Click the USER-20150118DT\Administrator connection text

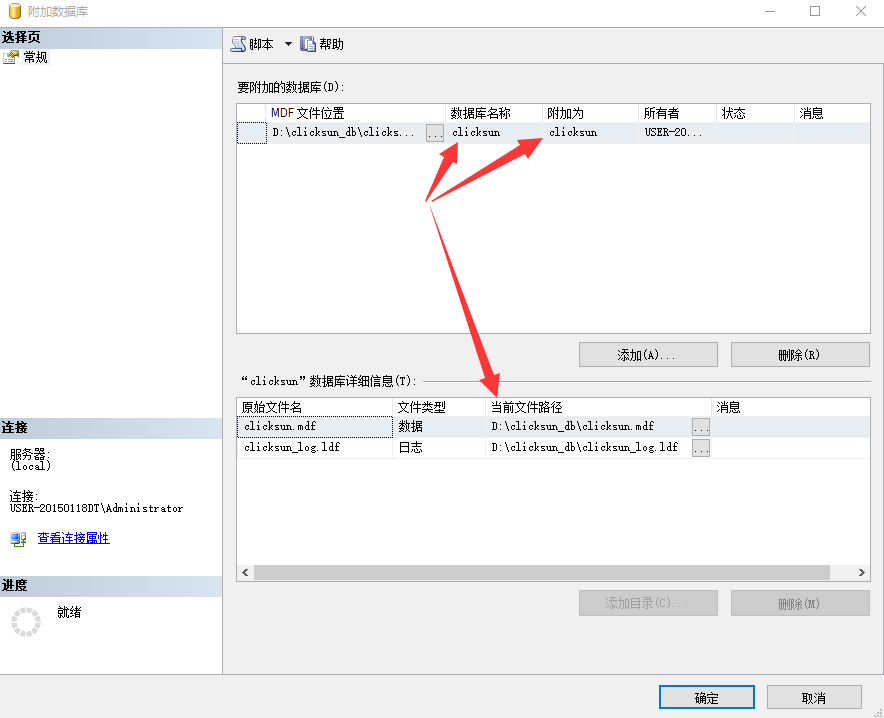click(96, 508)
